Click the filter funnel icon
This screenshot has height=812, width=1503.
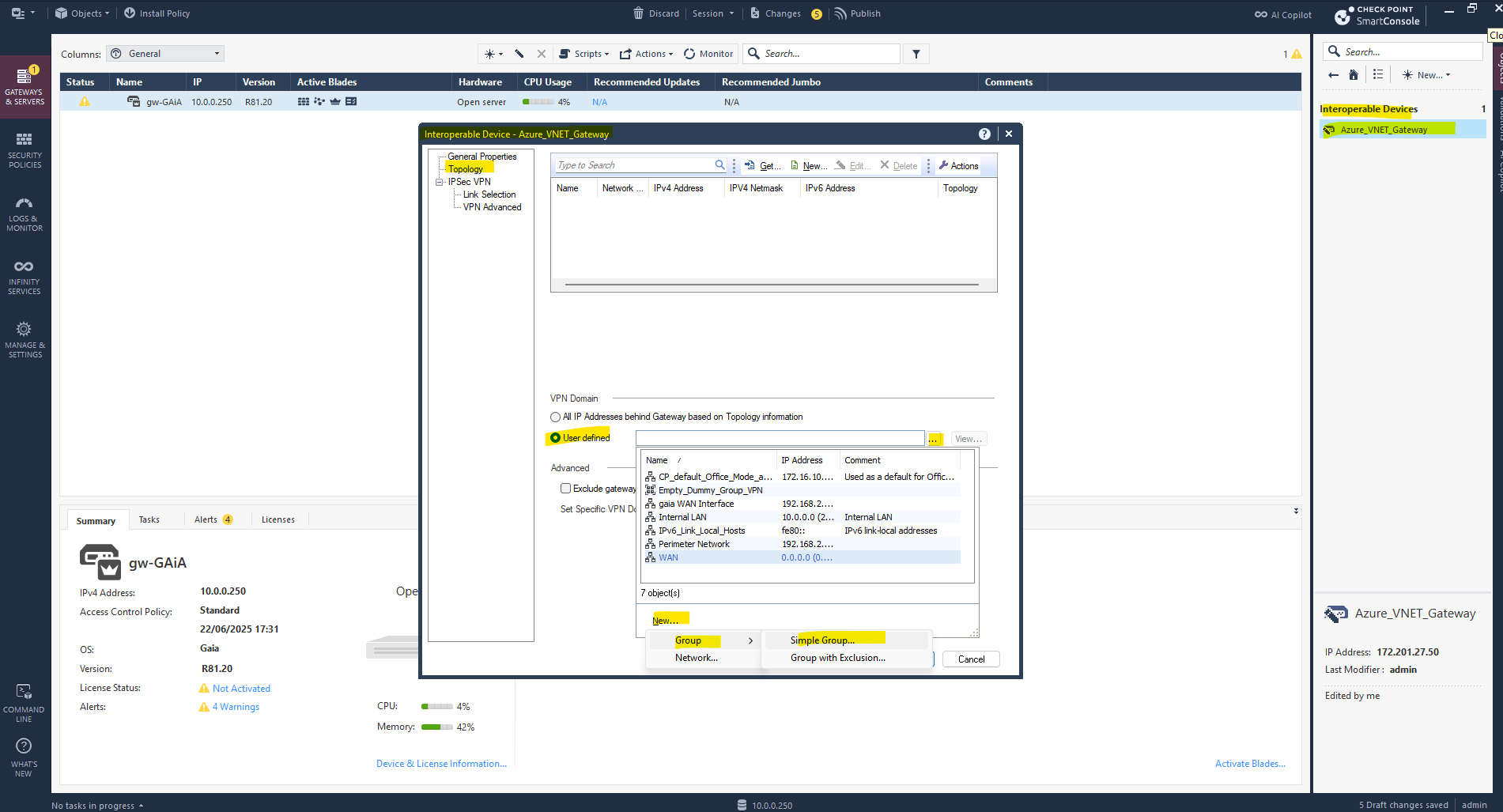[916, 54]
